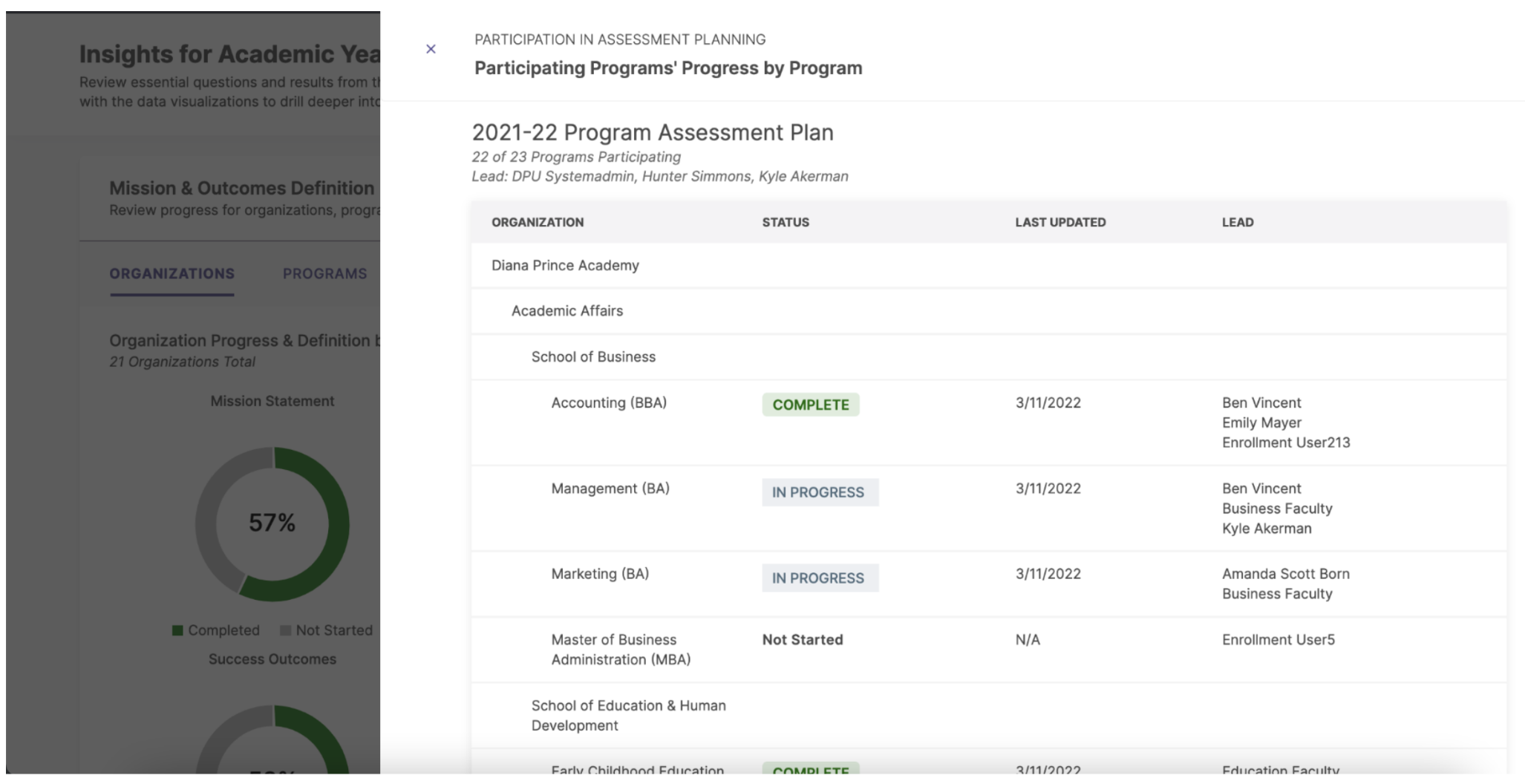1525x784 pixels.
Task: Click the Mission Statement 57% donut chart
Action: coord(272,523)
